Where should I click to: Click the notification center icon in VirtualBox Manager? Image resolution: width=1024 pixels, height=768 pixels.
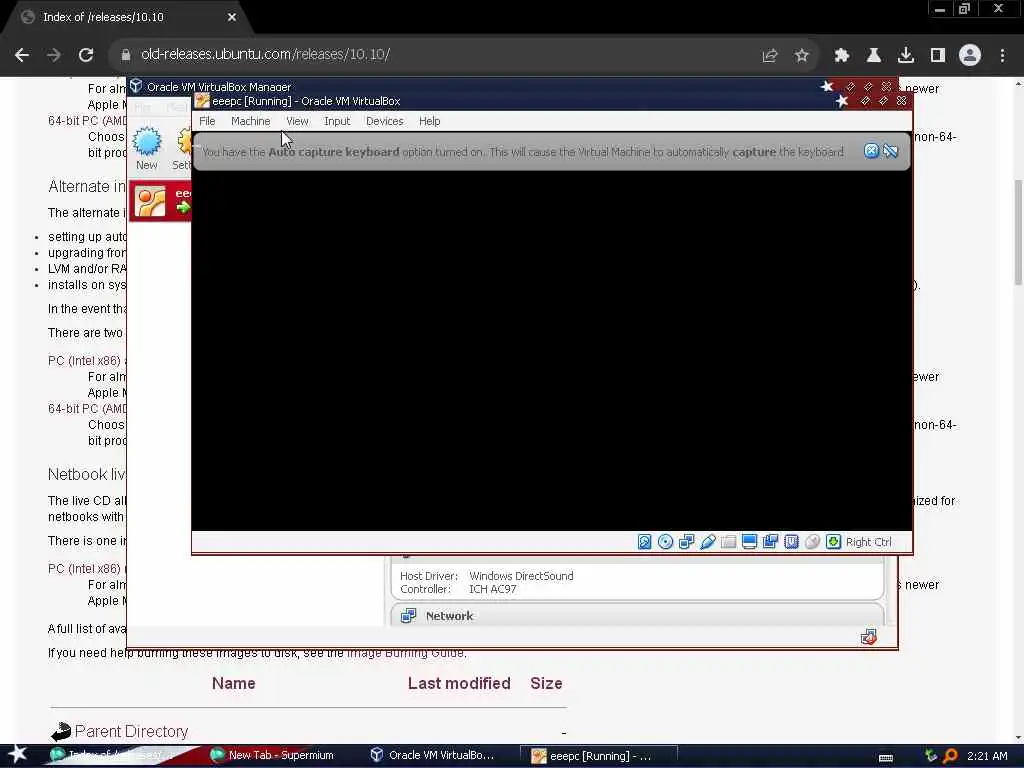point(869,637)
